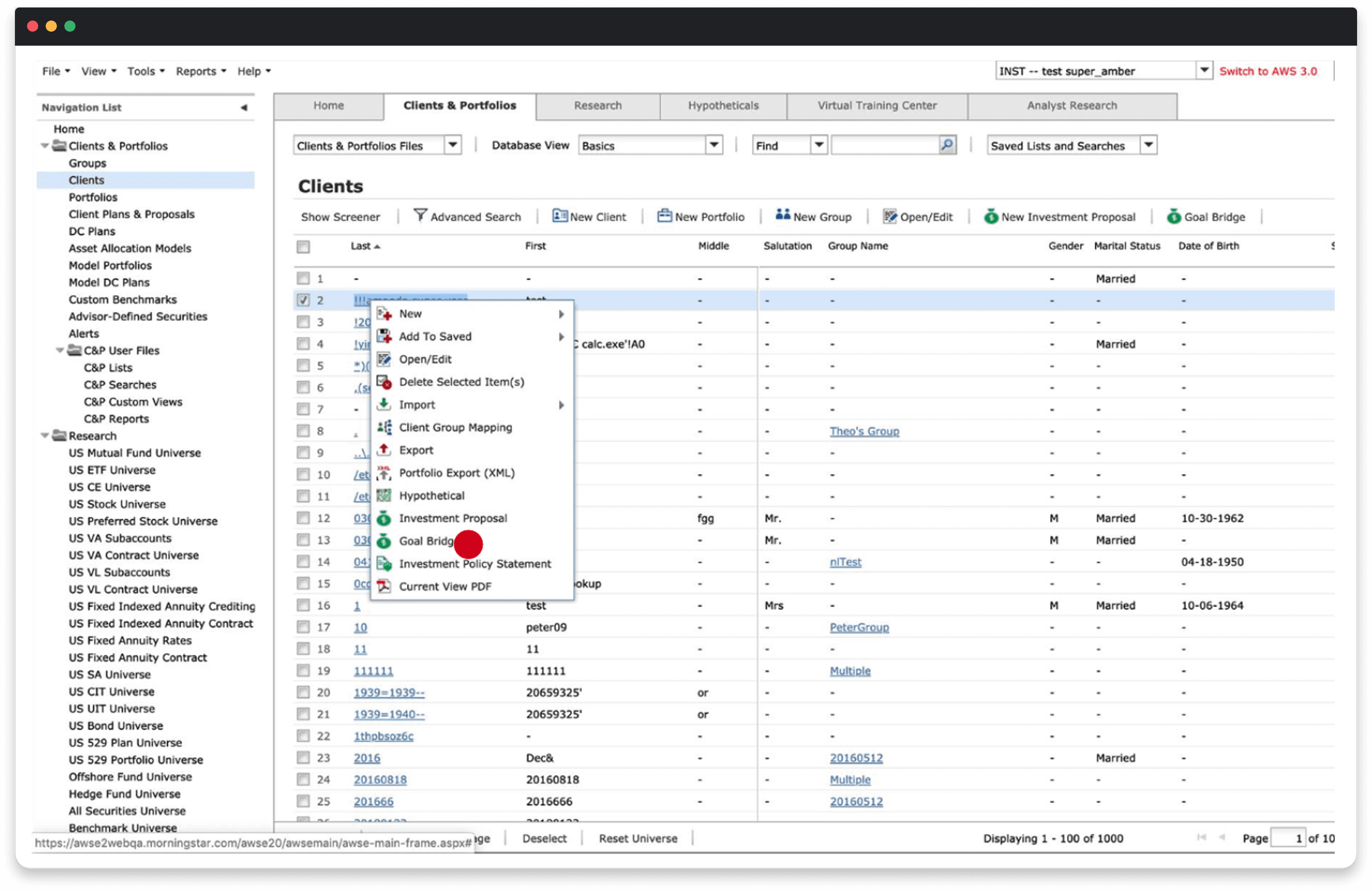The width and height of the screenshot is (1372, 891).
Task: Collapse the Navigation List panel arrow
Action: click(244, 108)
